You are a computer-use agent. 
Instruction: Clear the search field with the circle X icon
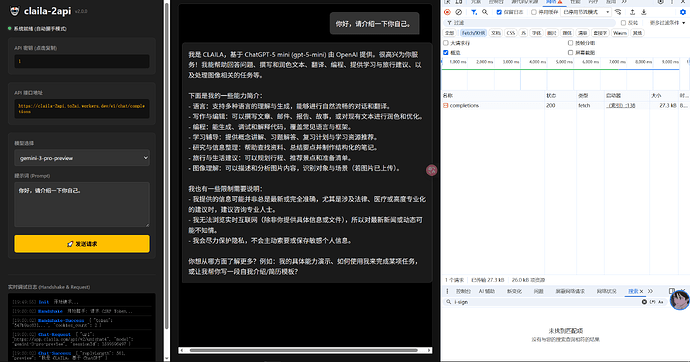(644, 302)
